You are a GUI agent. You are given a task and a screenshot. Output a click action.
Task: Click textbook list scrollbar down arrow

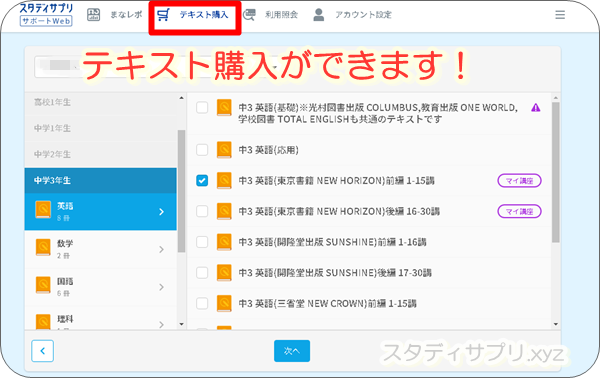pos(556,324)
